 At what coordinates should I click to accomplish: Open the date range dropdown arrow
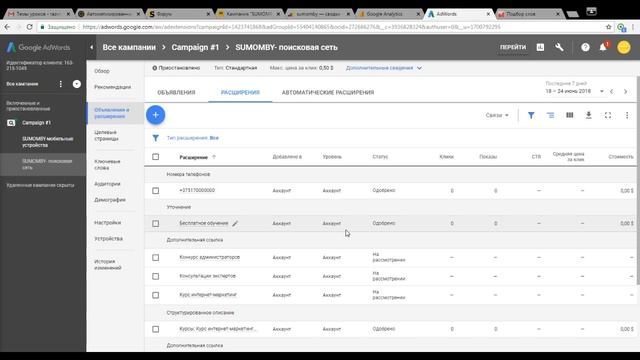[x=602, y=91]
